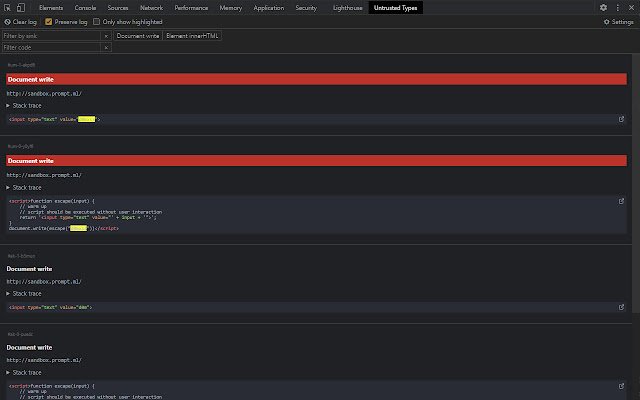Click sandbox.prompt.ml URL in first entry
Viewport: 640px width, 400px height.
pos(44,94)
